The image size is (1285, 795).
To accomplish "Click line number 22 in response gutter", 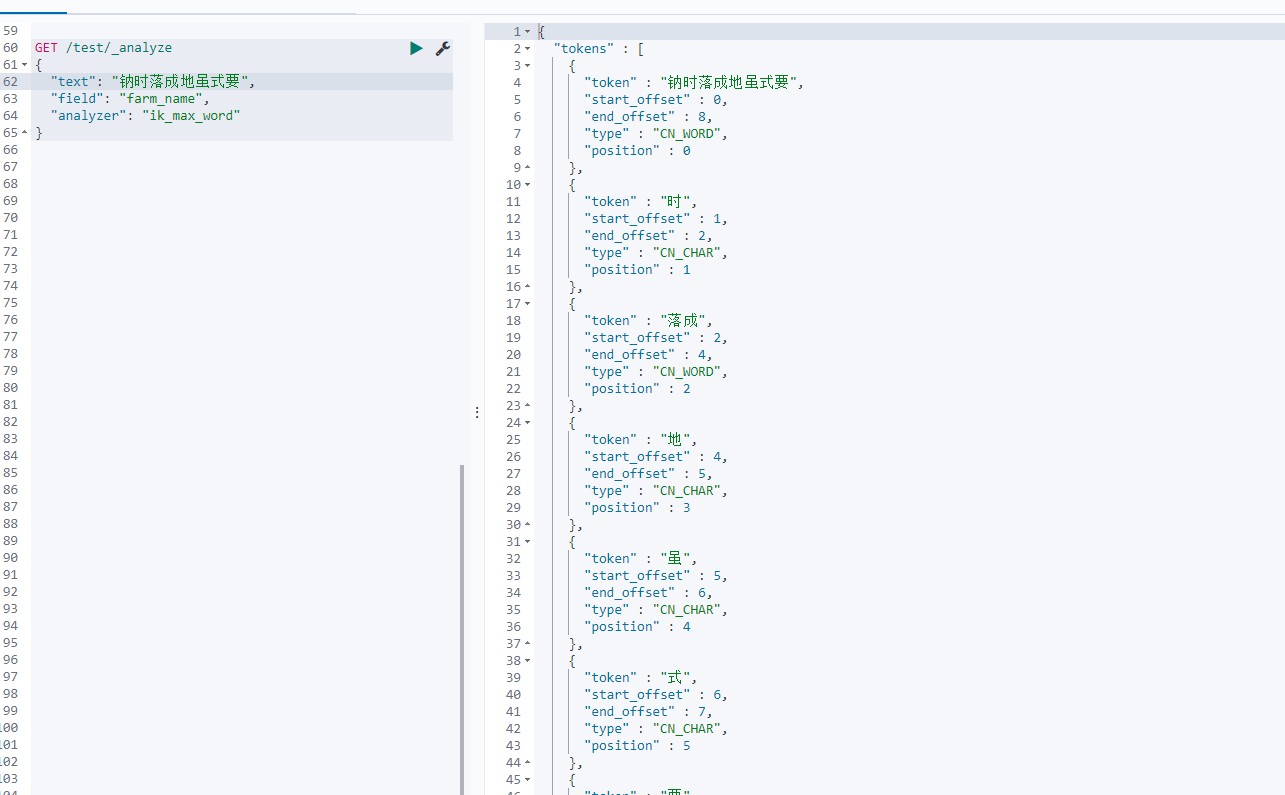I will [x=513, y=389].
